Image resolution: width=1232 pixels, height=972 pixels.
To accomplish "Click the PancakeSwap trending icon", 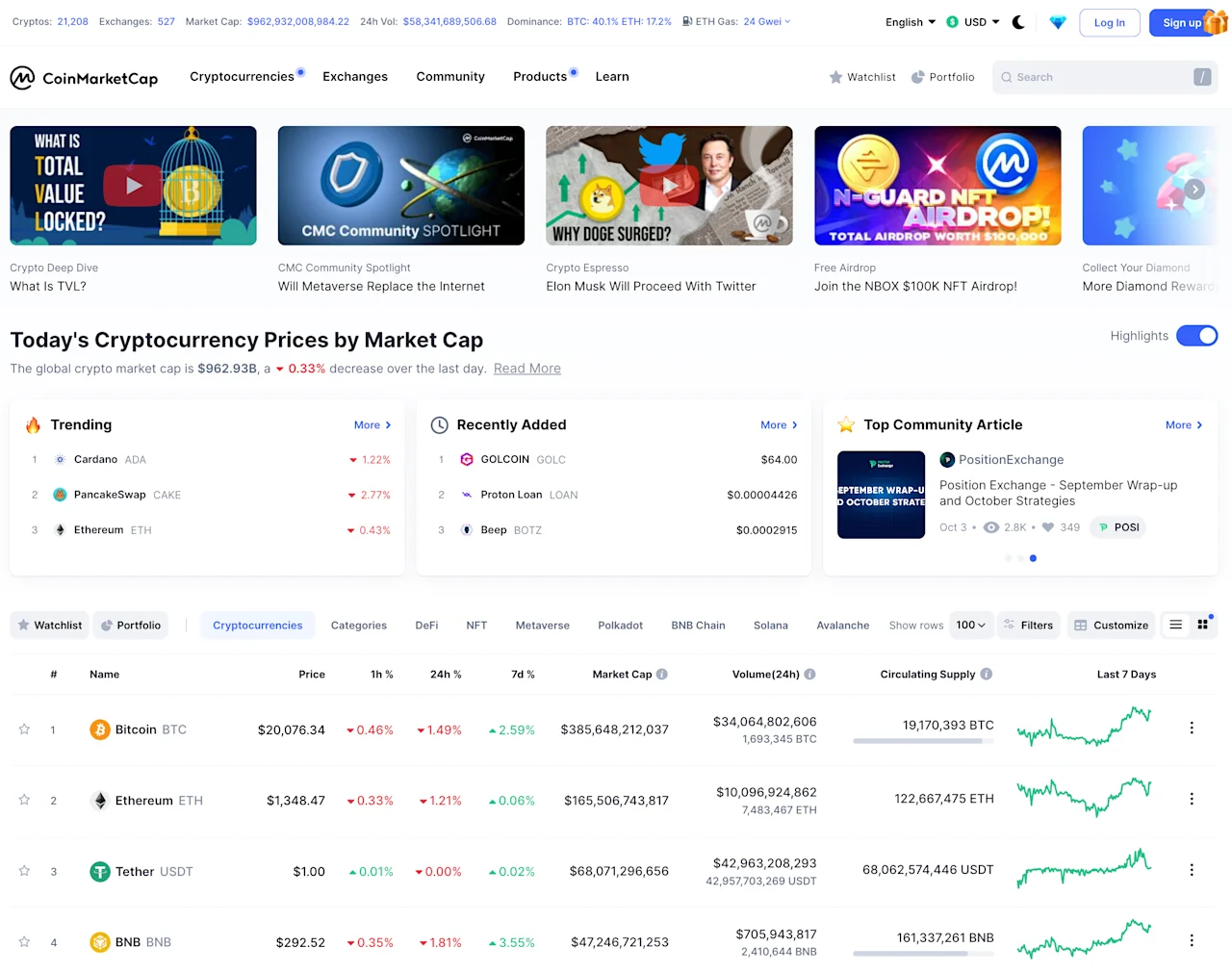I will 60,495.
